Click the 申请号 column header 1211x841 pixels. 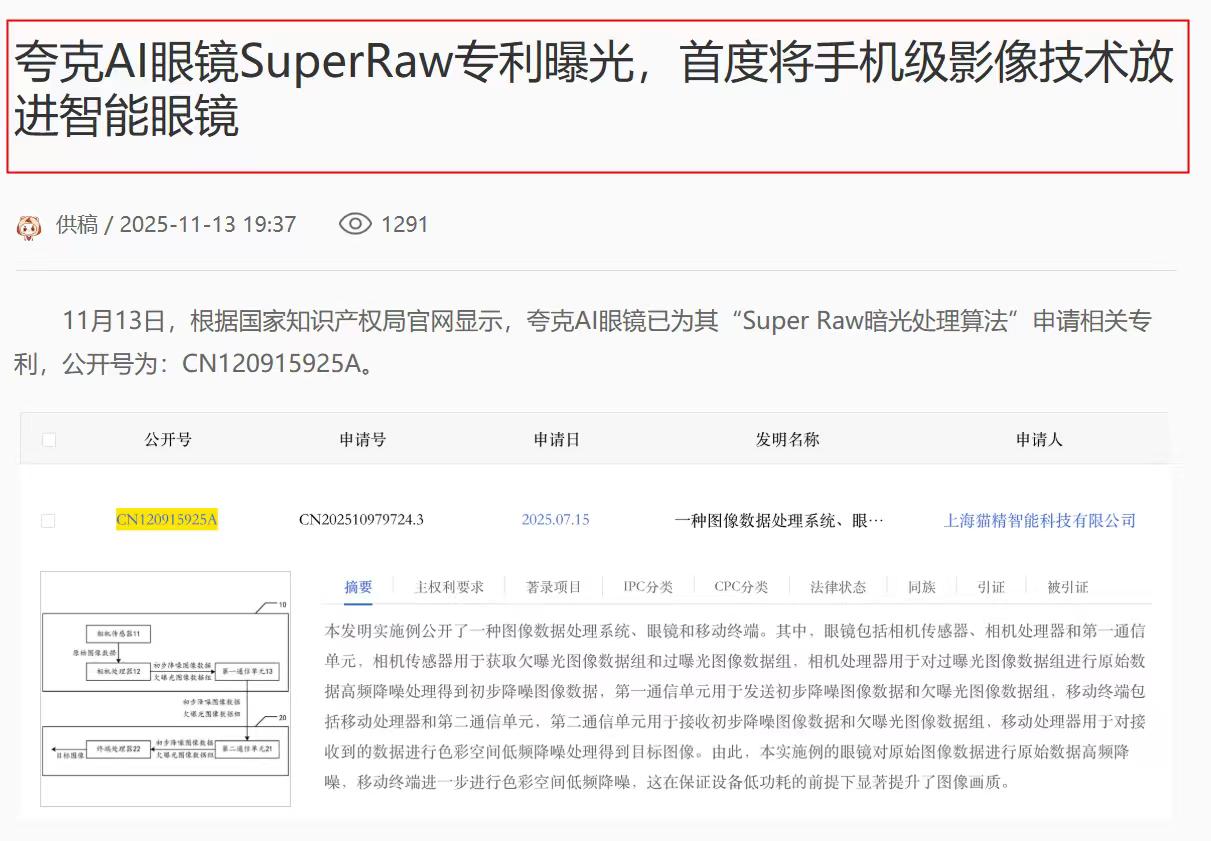coord(362,440)
